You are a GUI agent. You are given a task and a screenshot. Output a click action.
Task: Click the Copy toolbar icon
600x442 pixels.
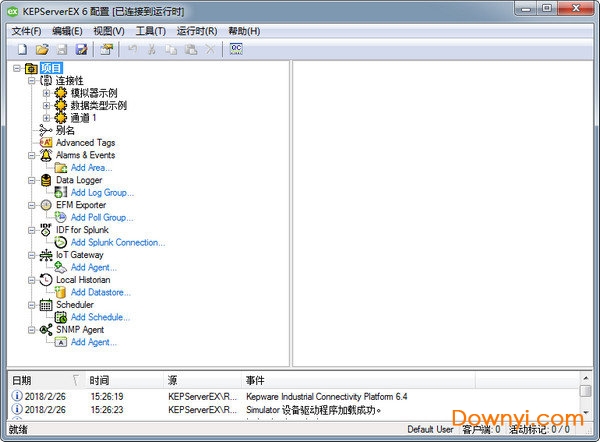[x=171, y=49]
